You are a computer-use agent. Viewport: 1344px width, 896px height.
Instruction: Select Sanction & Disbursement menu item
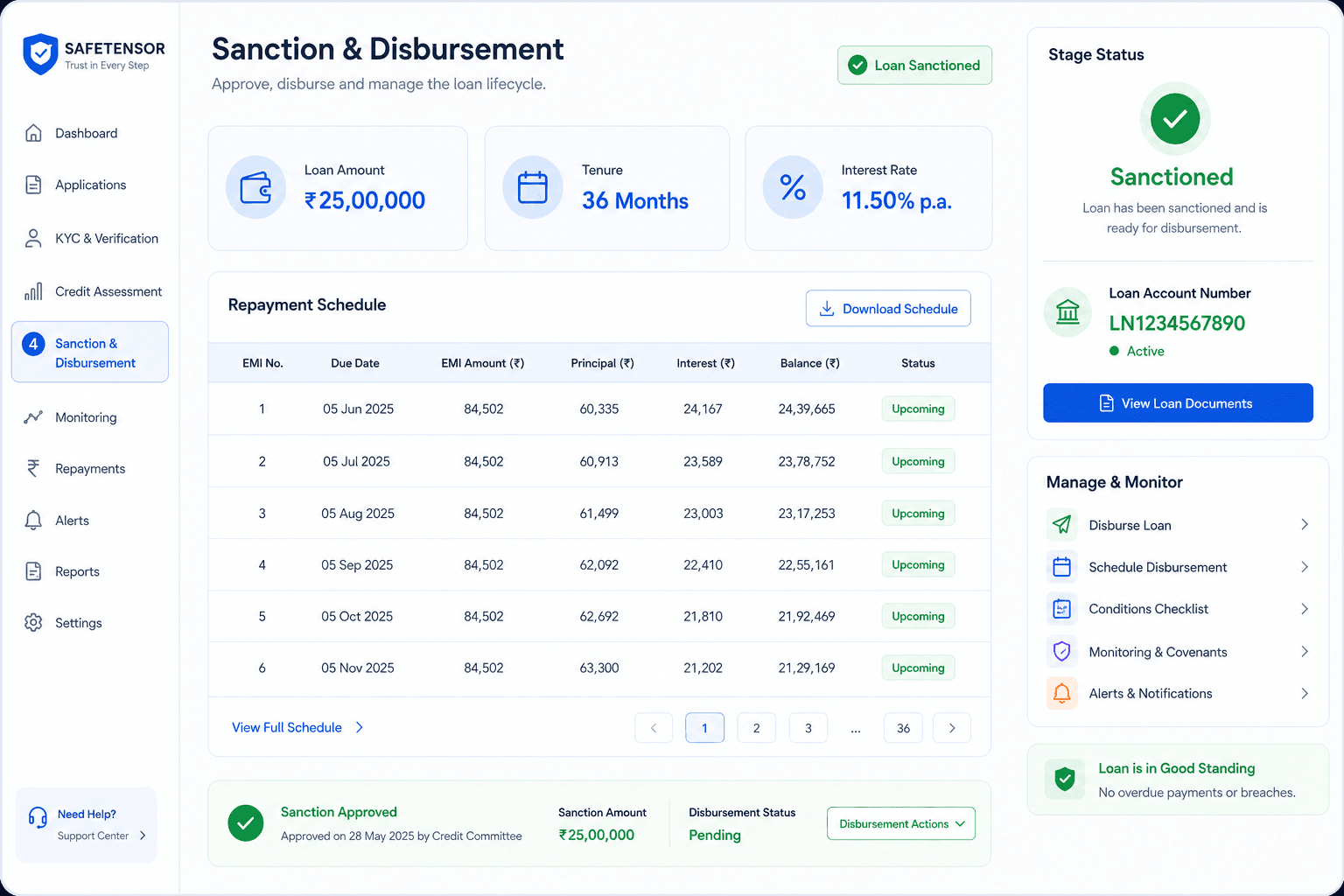click(90, 352)
